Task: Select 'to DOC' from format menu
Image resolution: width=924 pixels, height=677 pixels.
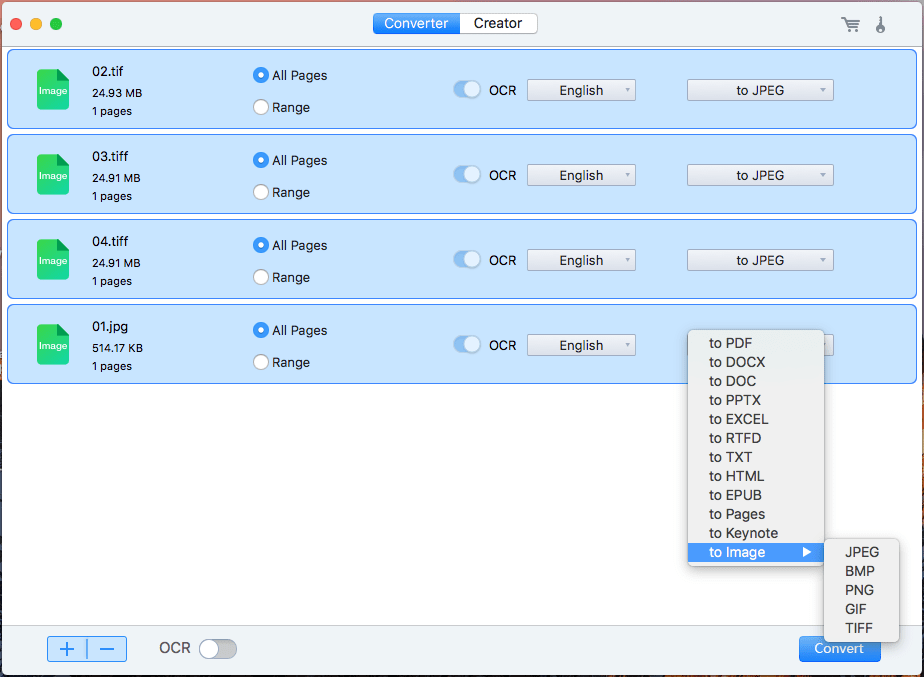Action: (x=755, y=381)
